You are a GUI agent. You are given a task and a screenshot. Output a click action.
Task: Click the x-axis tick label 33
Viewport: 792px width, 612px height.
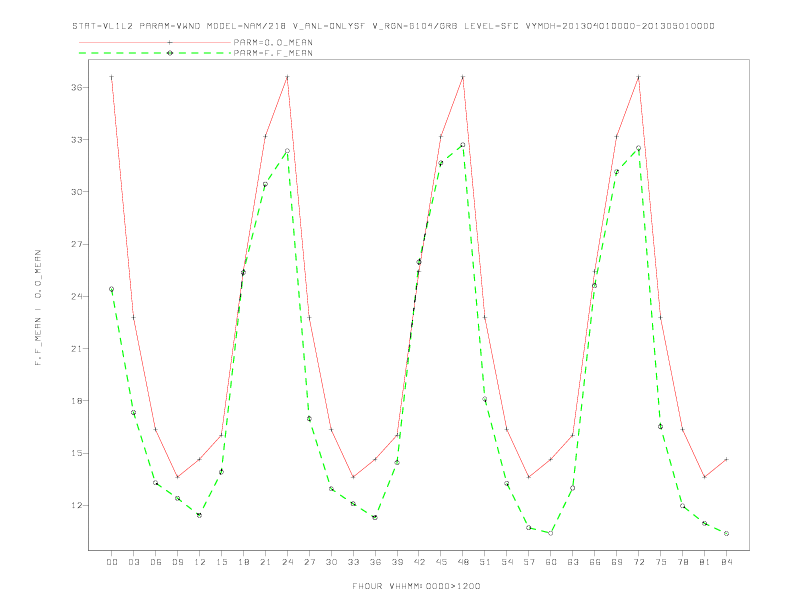point(353,562)
